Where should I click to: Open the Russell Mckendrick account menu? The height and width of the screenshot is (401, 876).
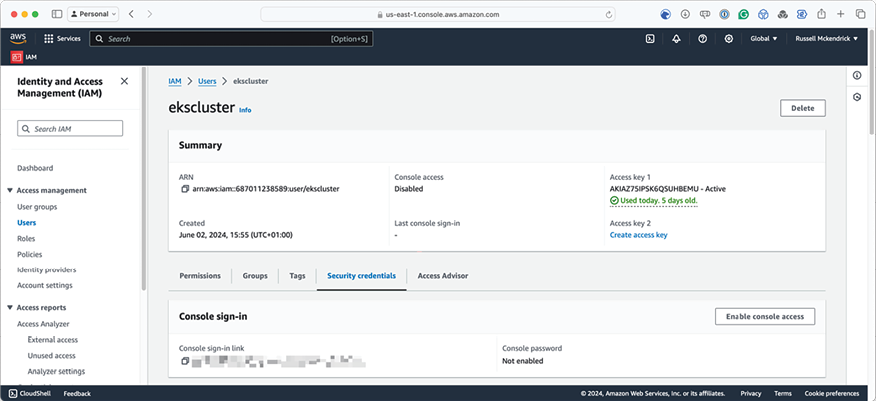[827, 39]
